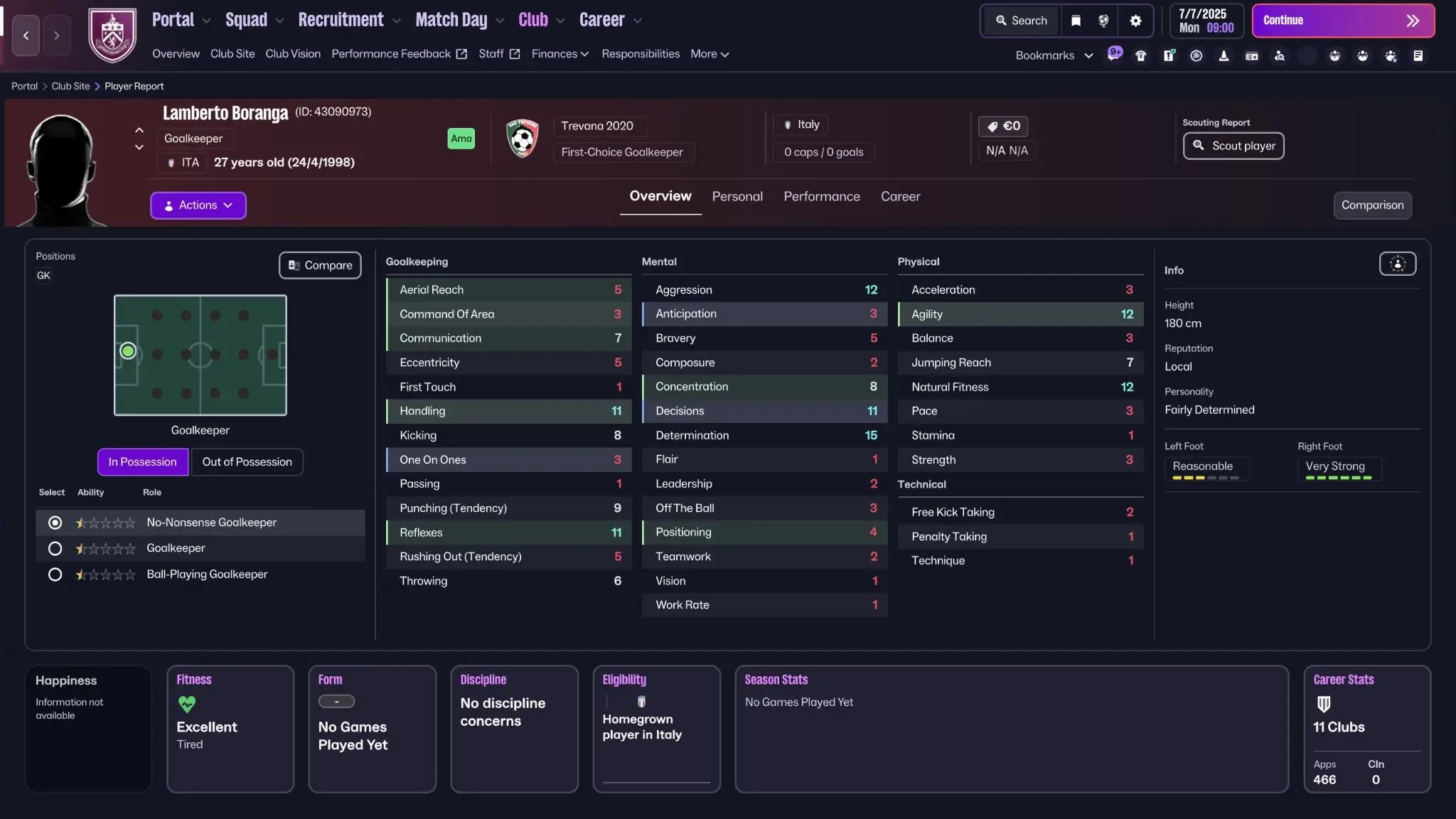The image size is (1456, 819).
Task: Select the scout search icon in the bookmarks row
Action: (1280, 55)
